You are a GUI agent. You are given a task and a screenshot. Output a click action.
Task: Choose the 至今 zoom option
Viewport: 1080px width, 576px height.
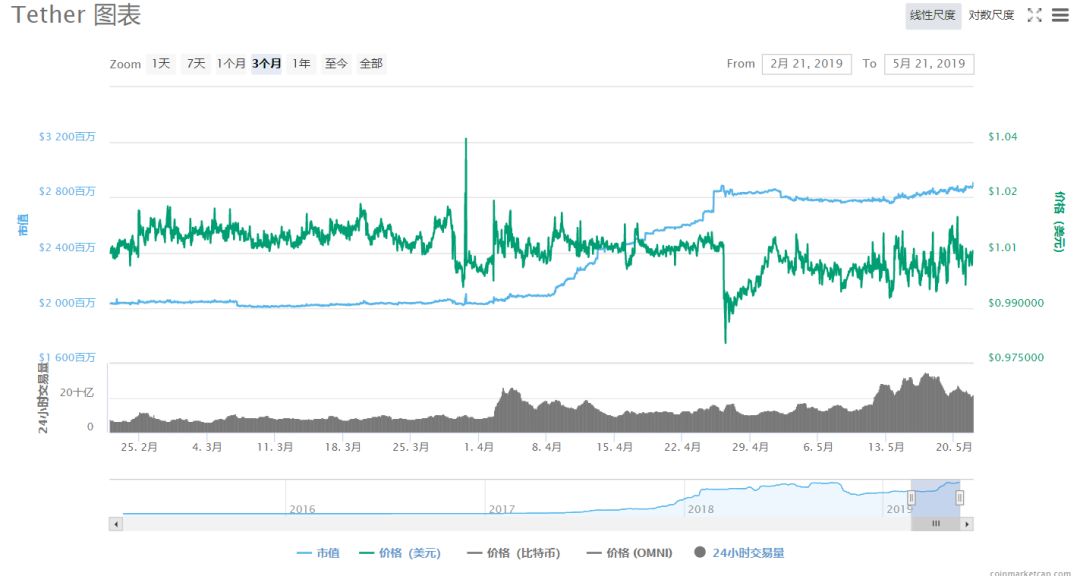point(336,63)
